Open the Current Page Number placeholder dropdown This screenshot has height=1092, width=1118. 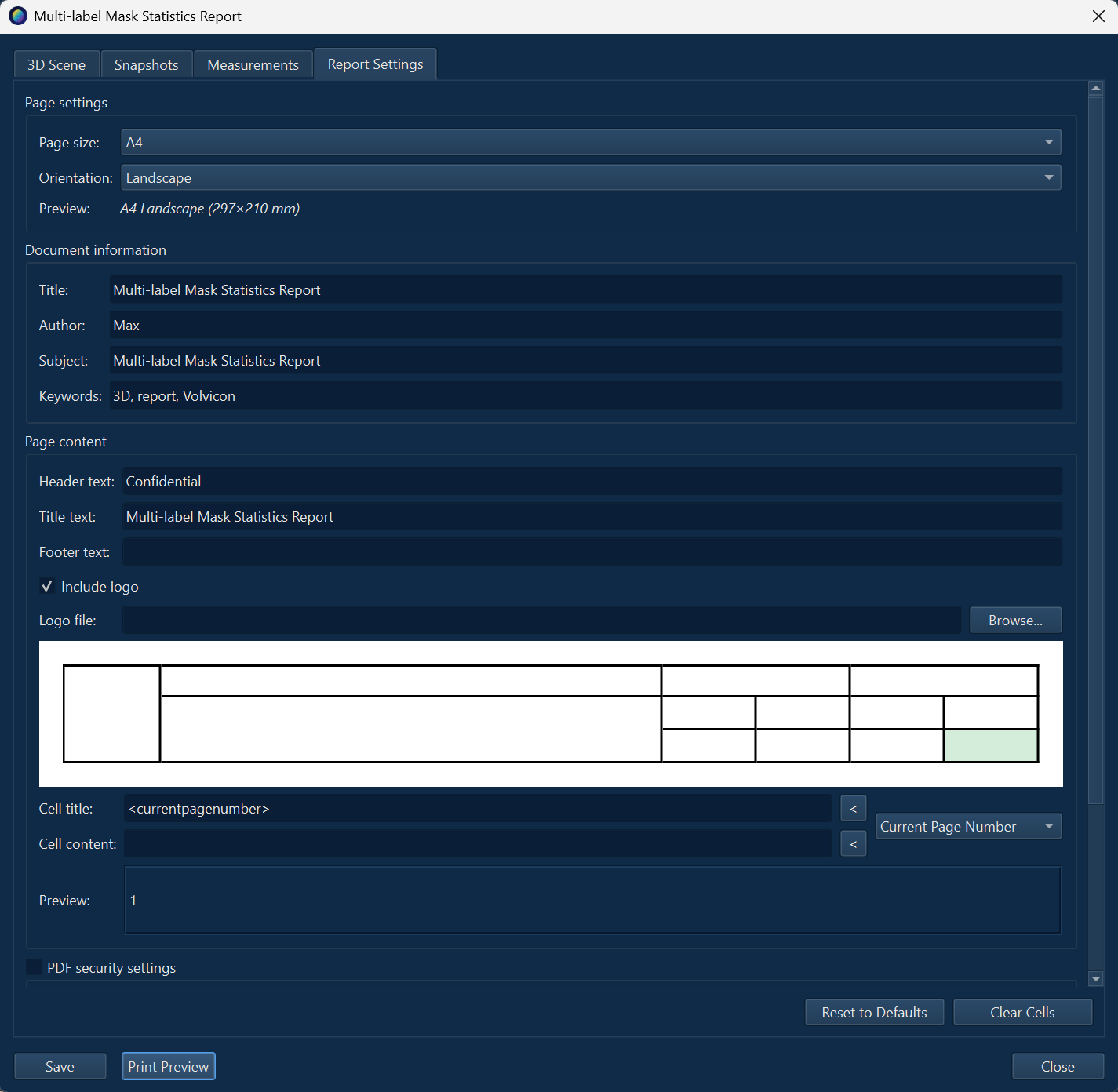click(x=968, y=826)
